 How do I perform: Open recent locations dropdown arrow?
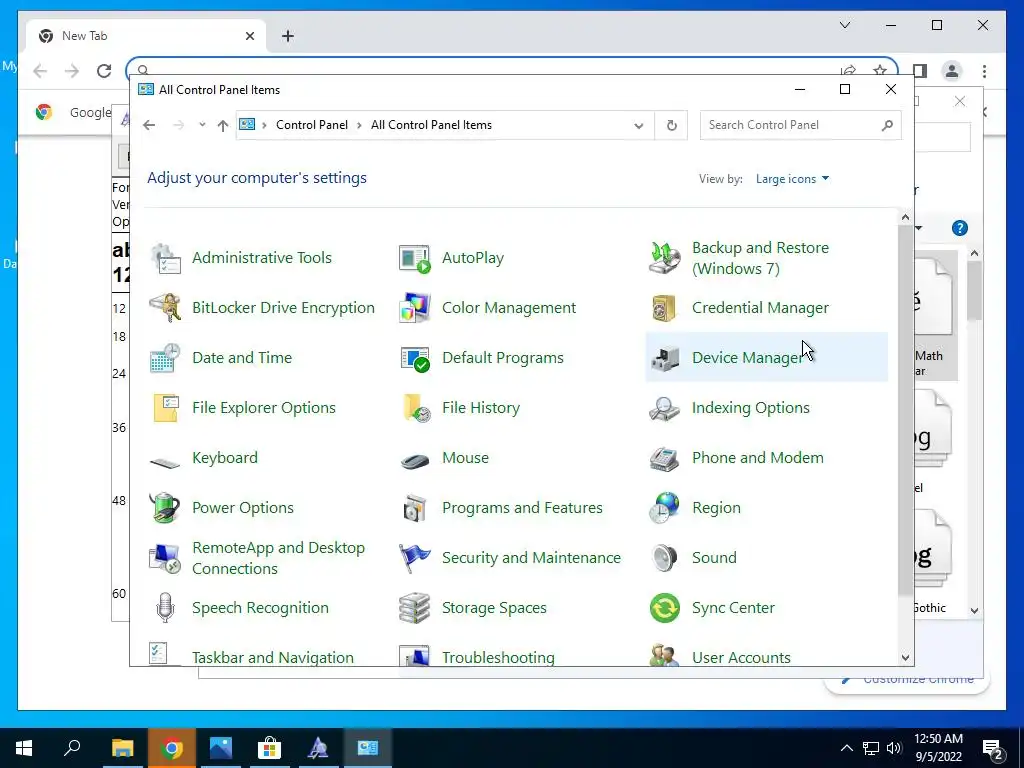point(202,125)
